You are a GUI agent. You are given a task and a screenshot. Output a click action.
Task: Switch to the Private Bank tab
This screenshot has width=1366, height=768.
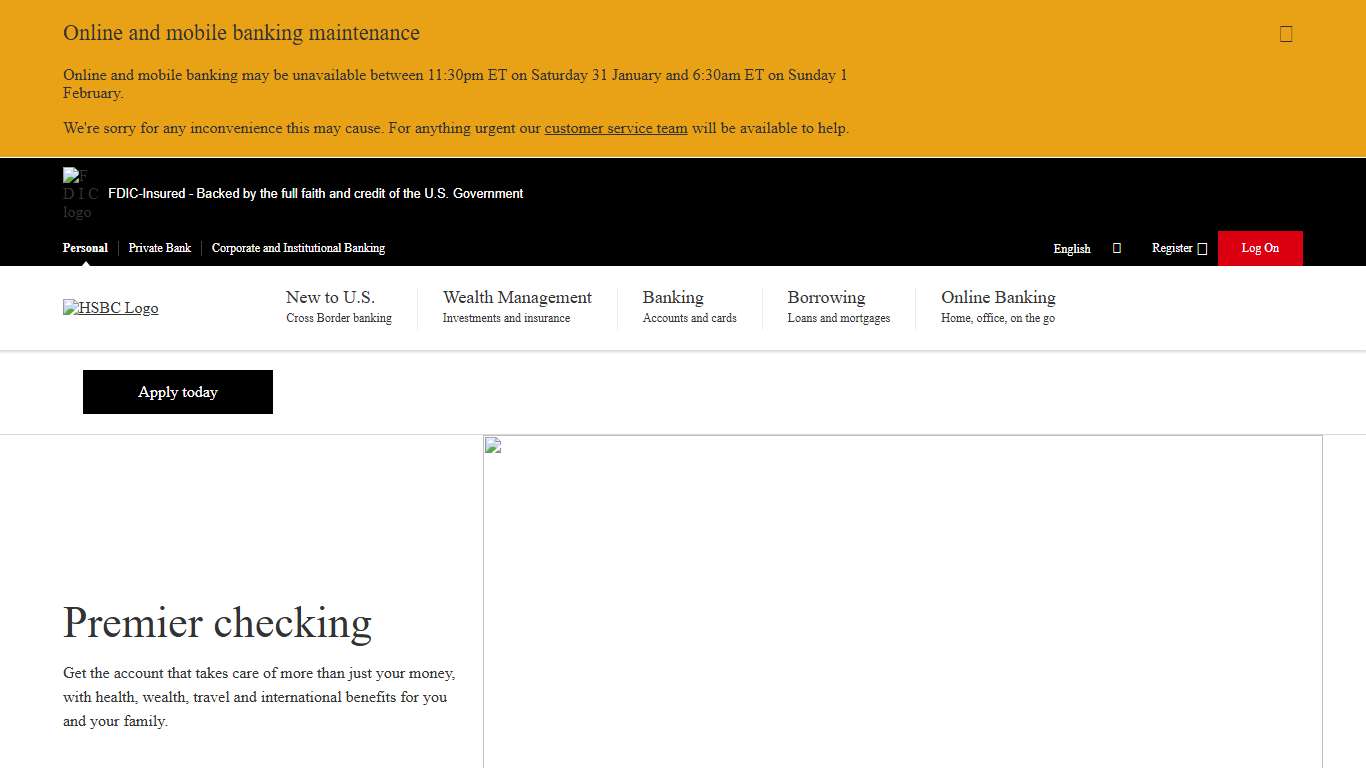[159, 248]
